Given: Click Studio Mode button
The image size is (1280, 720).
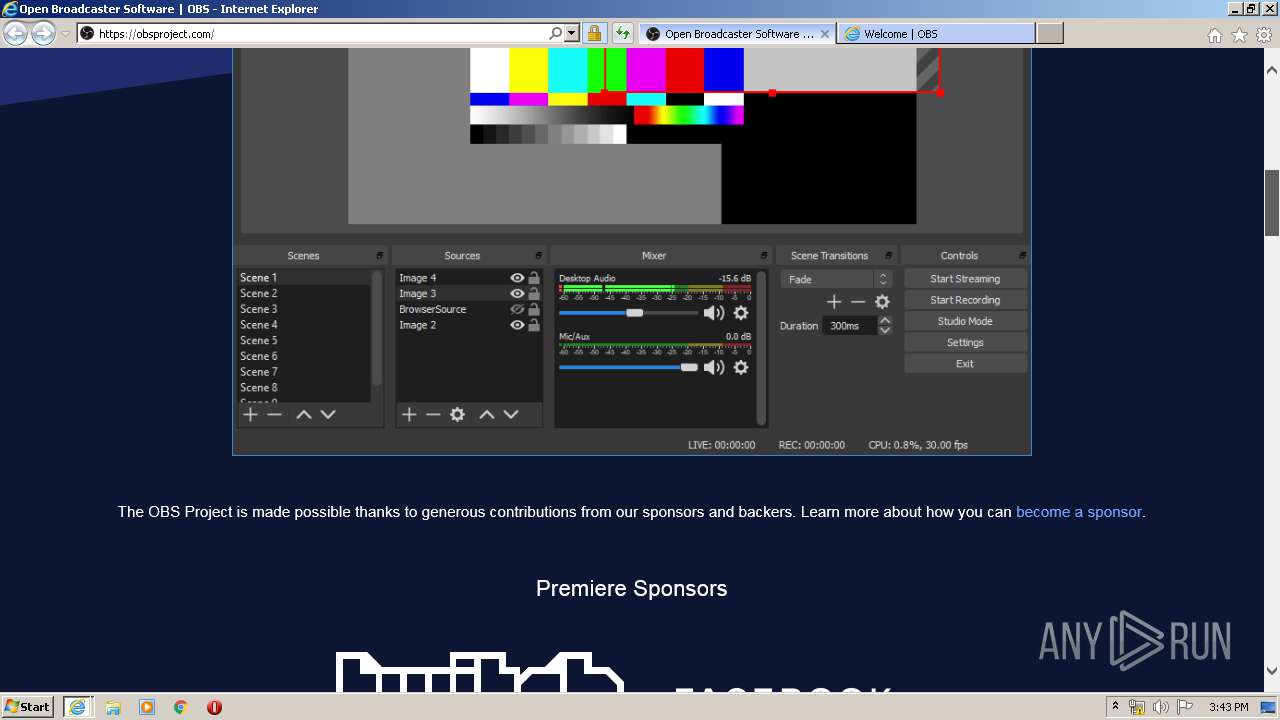Looking at the screenshot, I should [965, 321].
